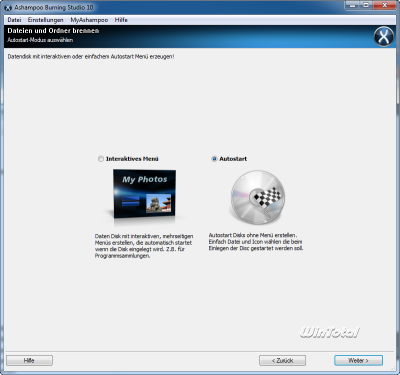Minimize the Ashampoo Burning Studio window
This screenshot has width=400, height=375.
click(x=353, y=5)
